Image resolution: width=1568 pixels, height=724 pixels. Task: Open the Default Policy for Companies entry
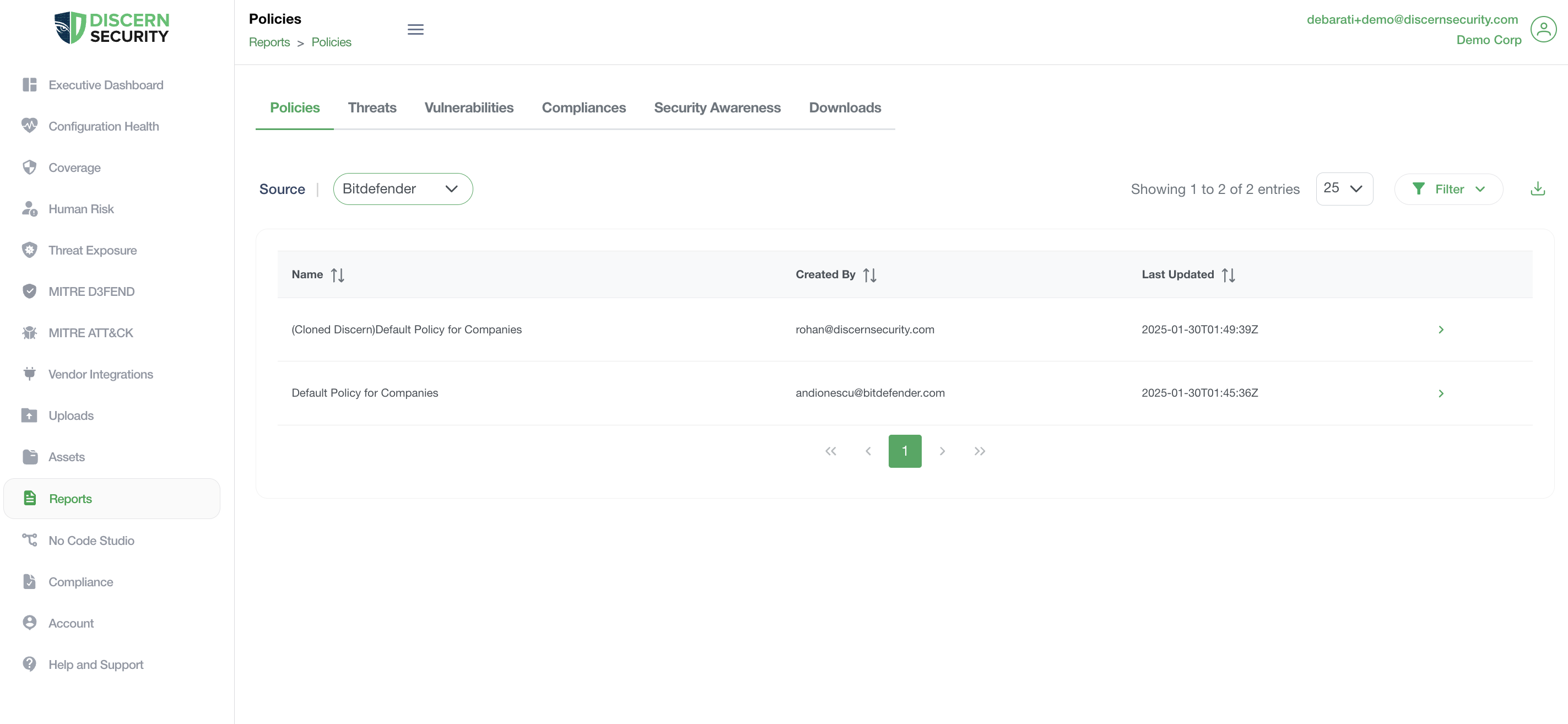click(1440, 392)
